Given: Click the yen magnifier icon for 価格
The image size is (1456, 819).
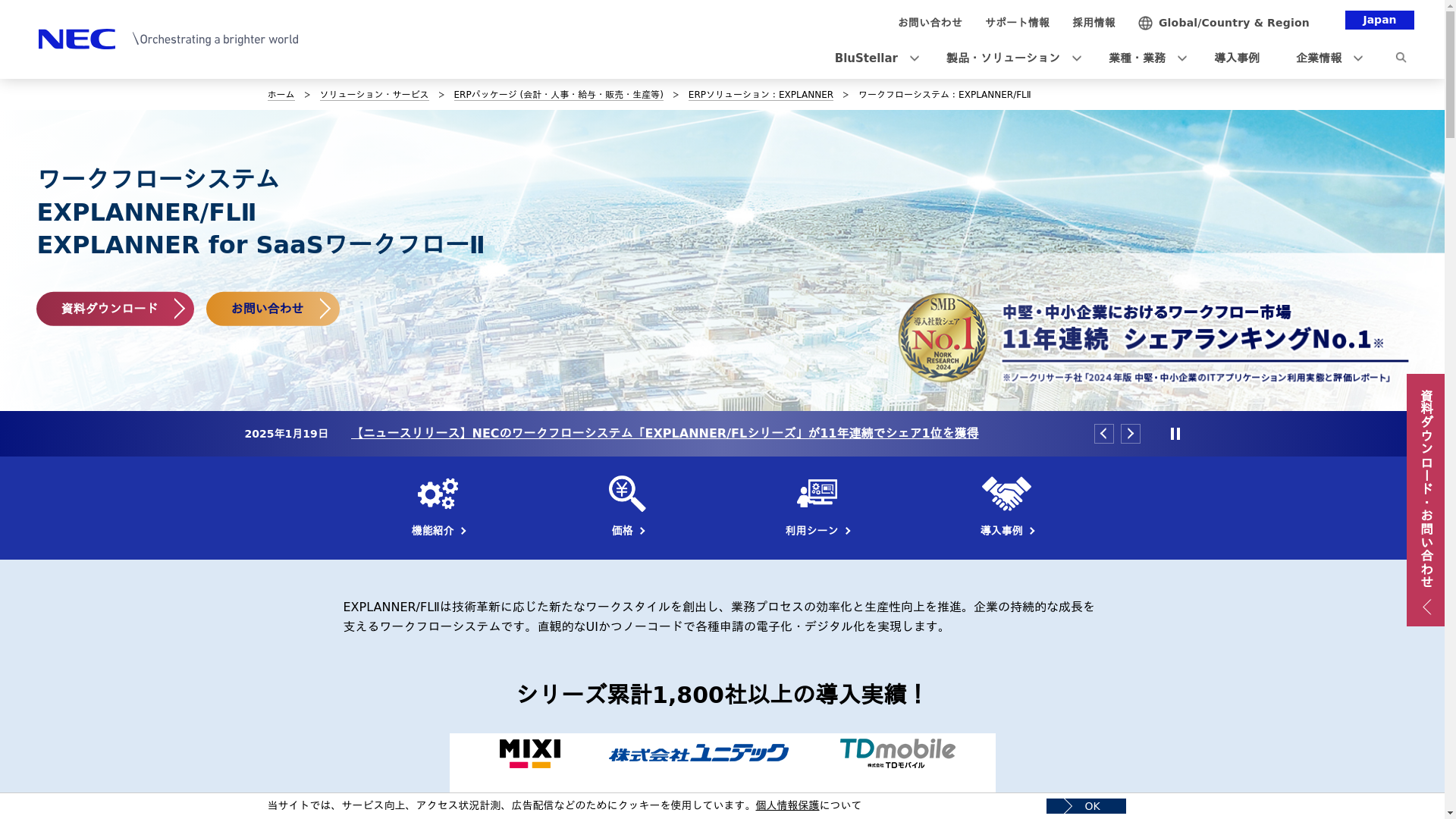Looking at the screenshot, I should (x=627, y=494).
